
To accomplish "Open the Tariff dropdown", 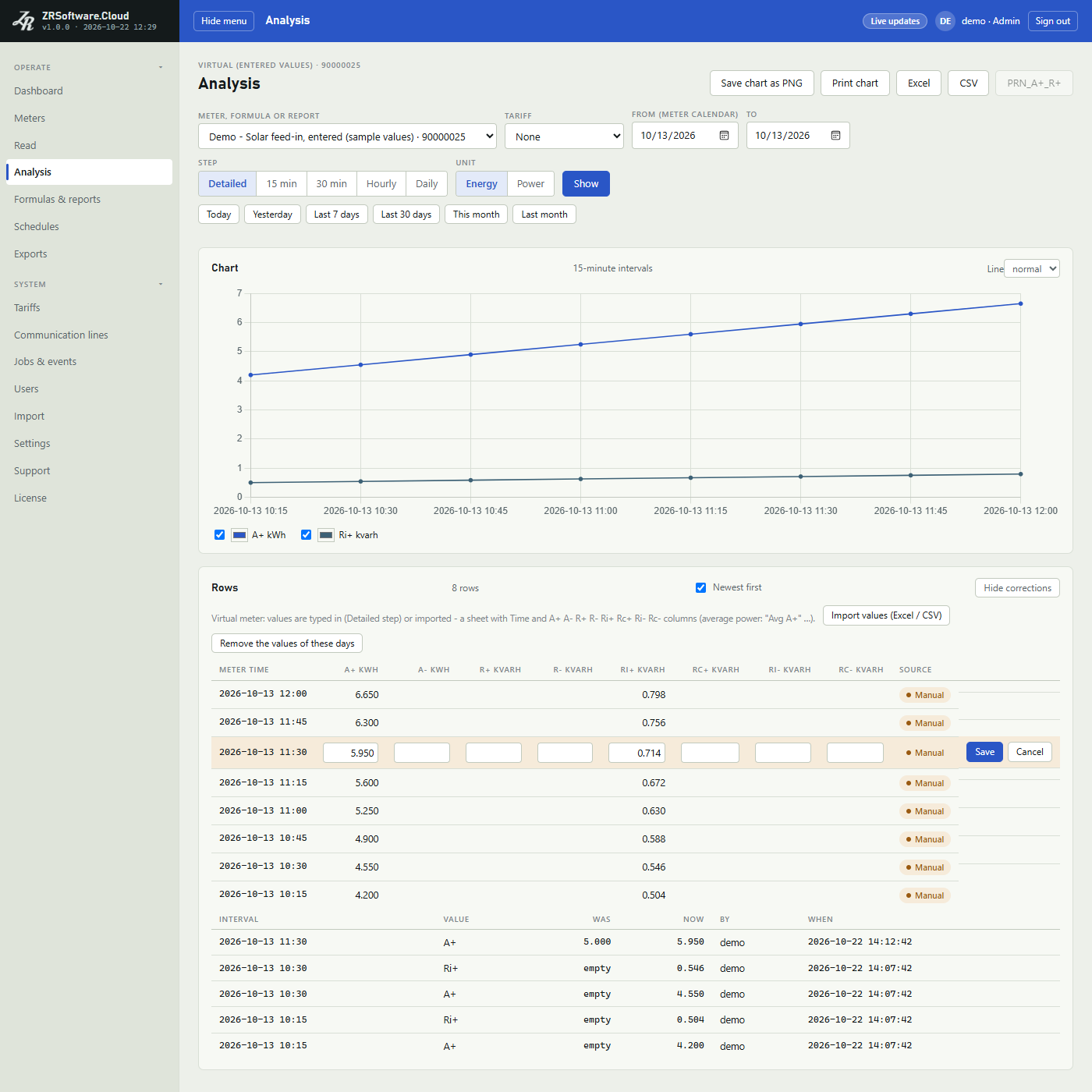I will (x=564, y=136).
